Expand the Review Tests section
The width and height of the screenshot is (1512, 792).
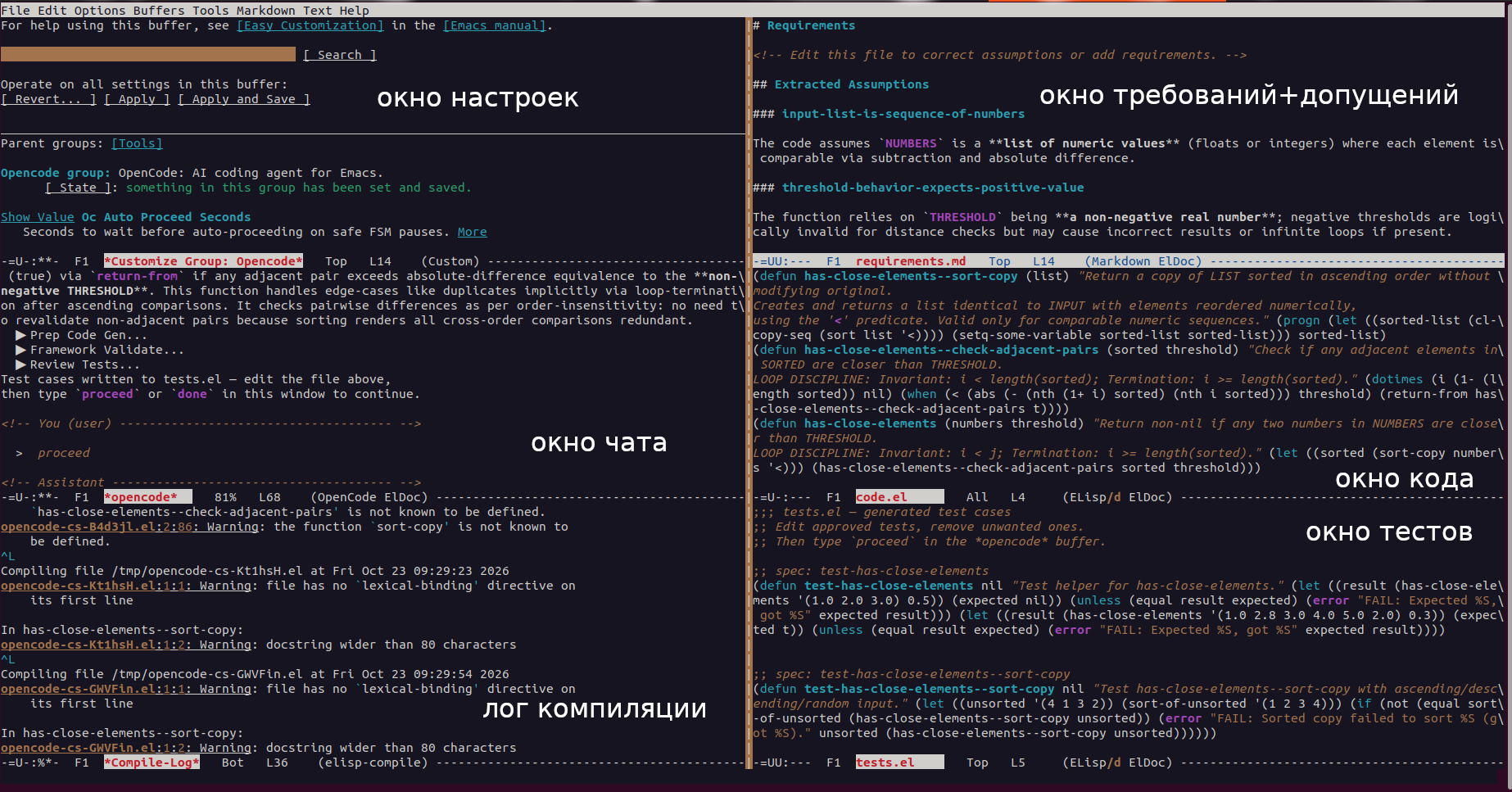pyautogui.click(x=78, y=364)
